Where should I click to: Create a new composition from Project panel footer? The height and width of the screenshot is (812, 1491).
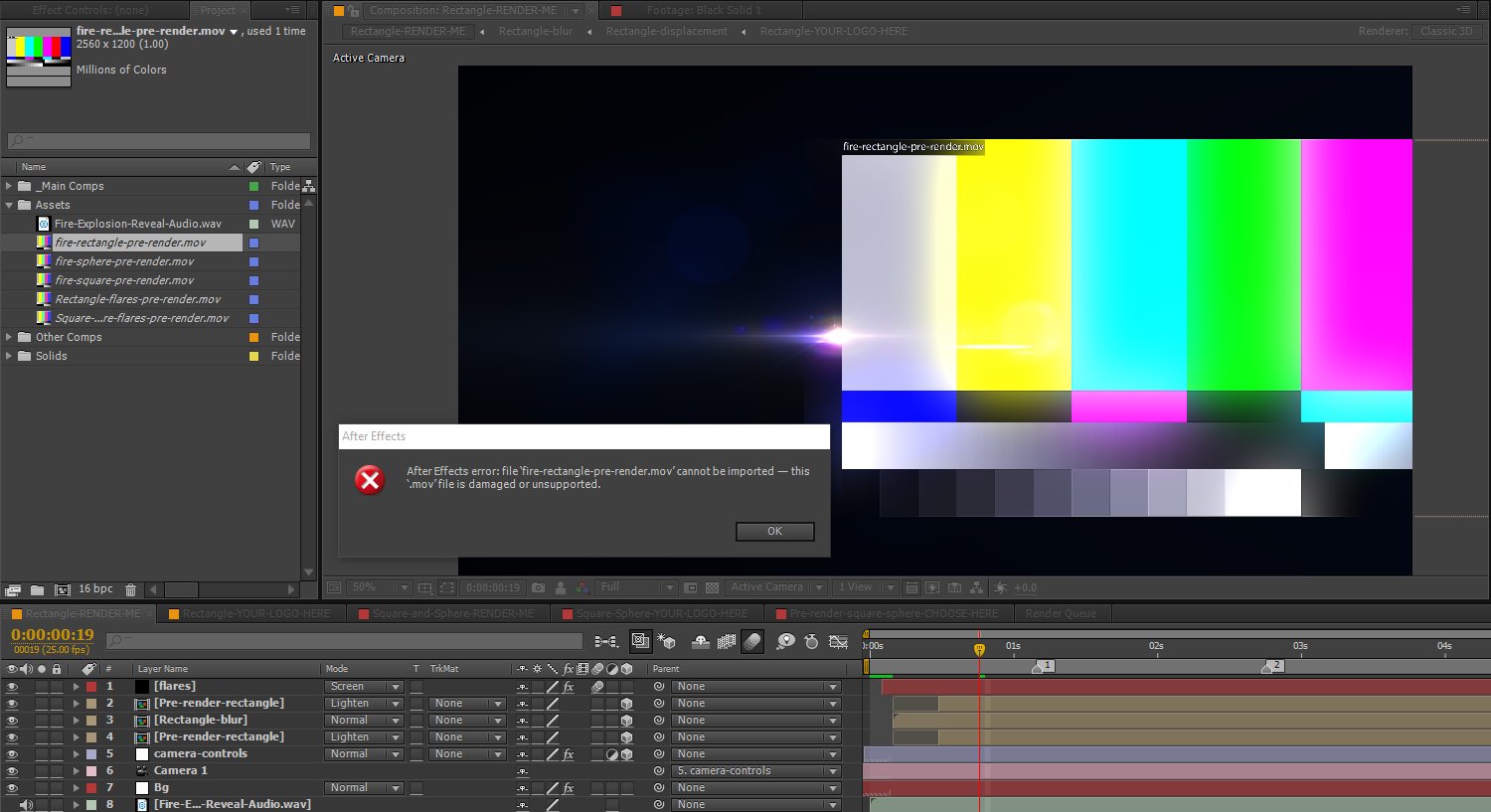click(62, 589)
